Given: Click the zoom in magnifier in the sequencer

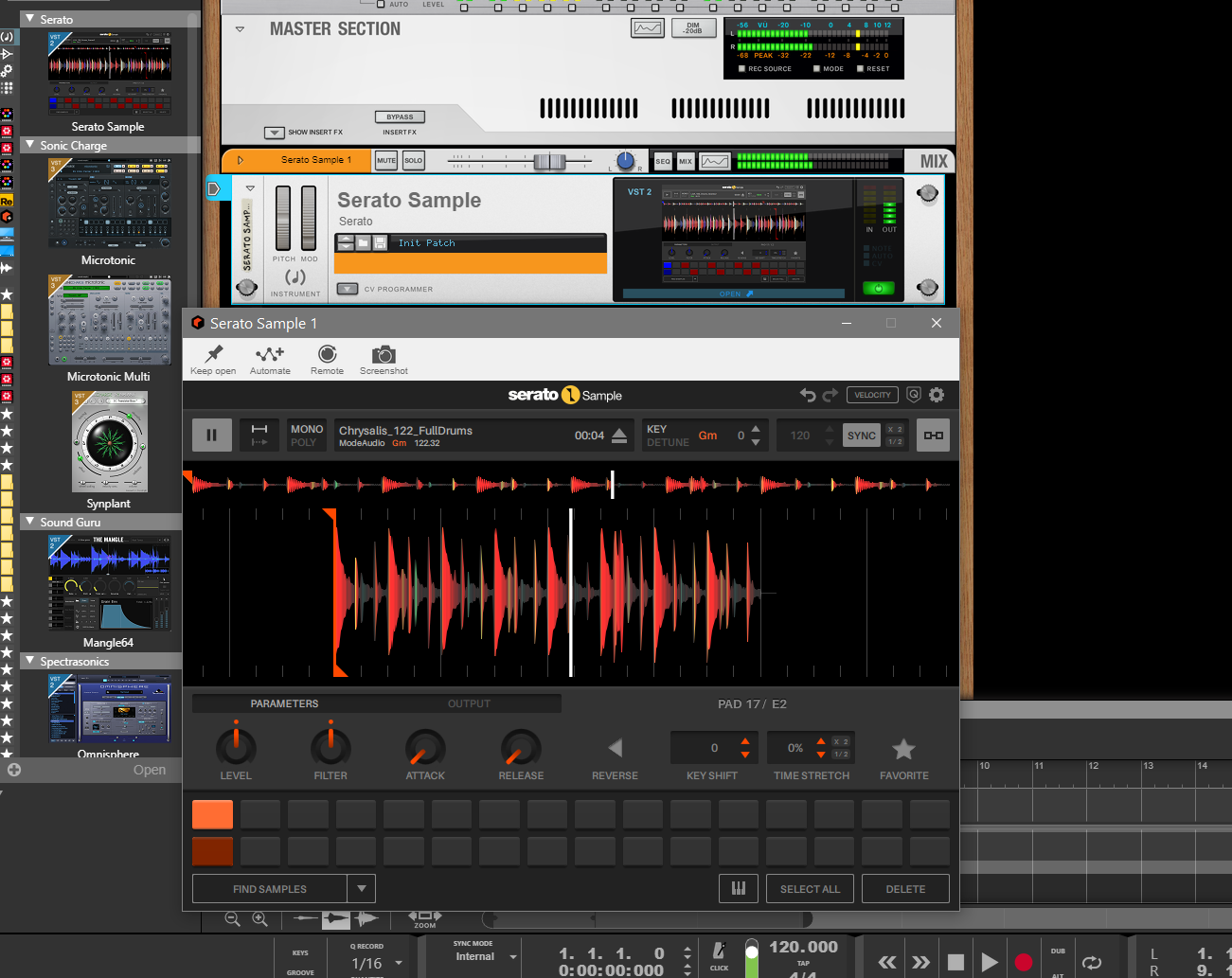Looking at the screenshot, I should point(259,918).
